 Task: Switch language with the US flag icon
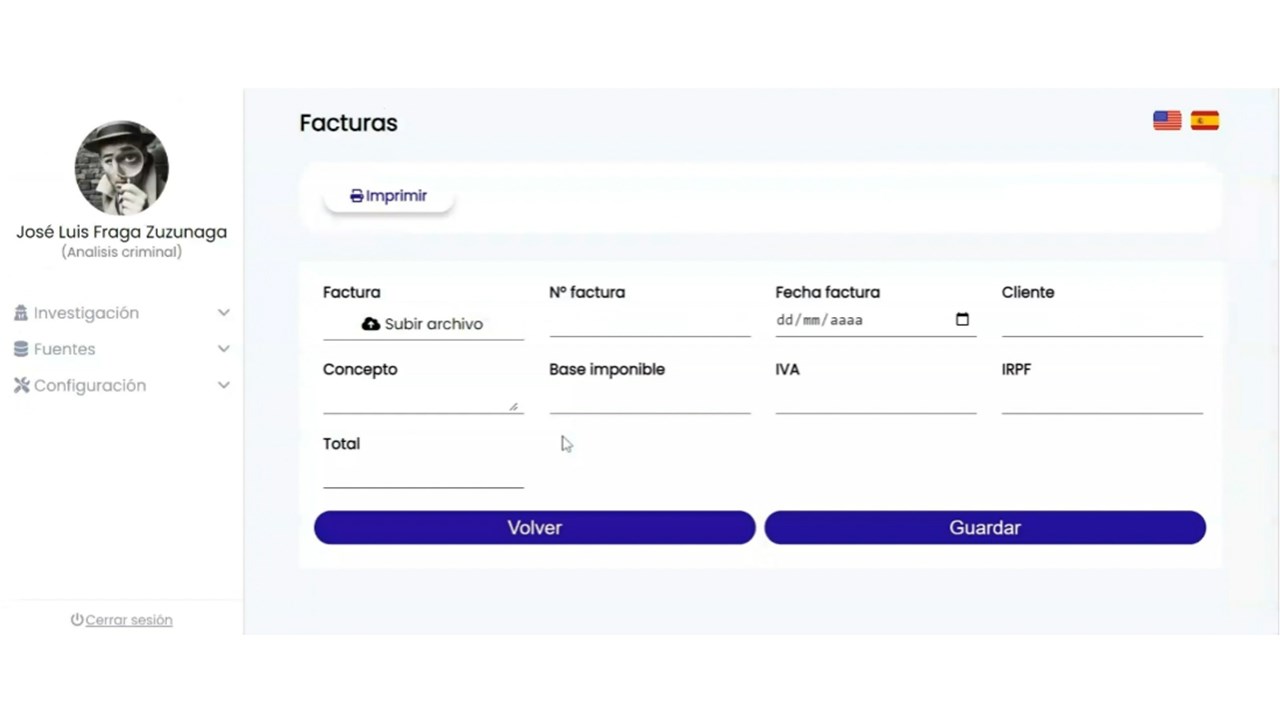1167,121
